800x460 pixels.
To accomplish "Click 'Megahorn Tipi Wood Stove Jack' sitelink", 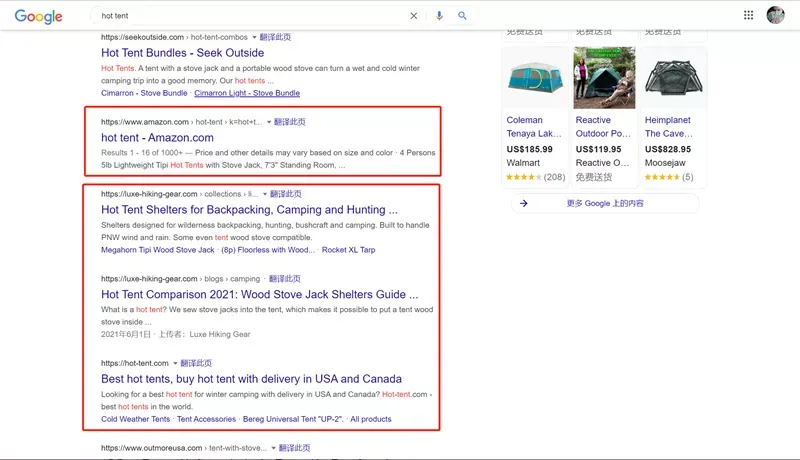I will (x=158, y=250).
